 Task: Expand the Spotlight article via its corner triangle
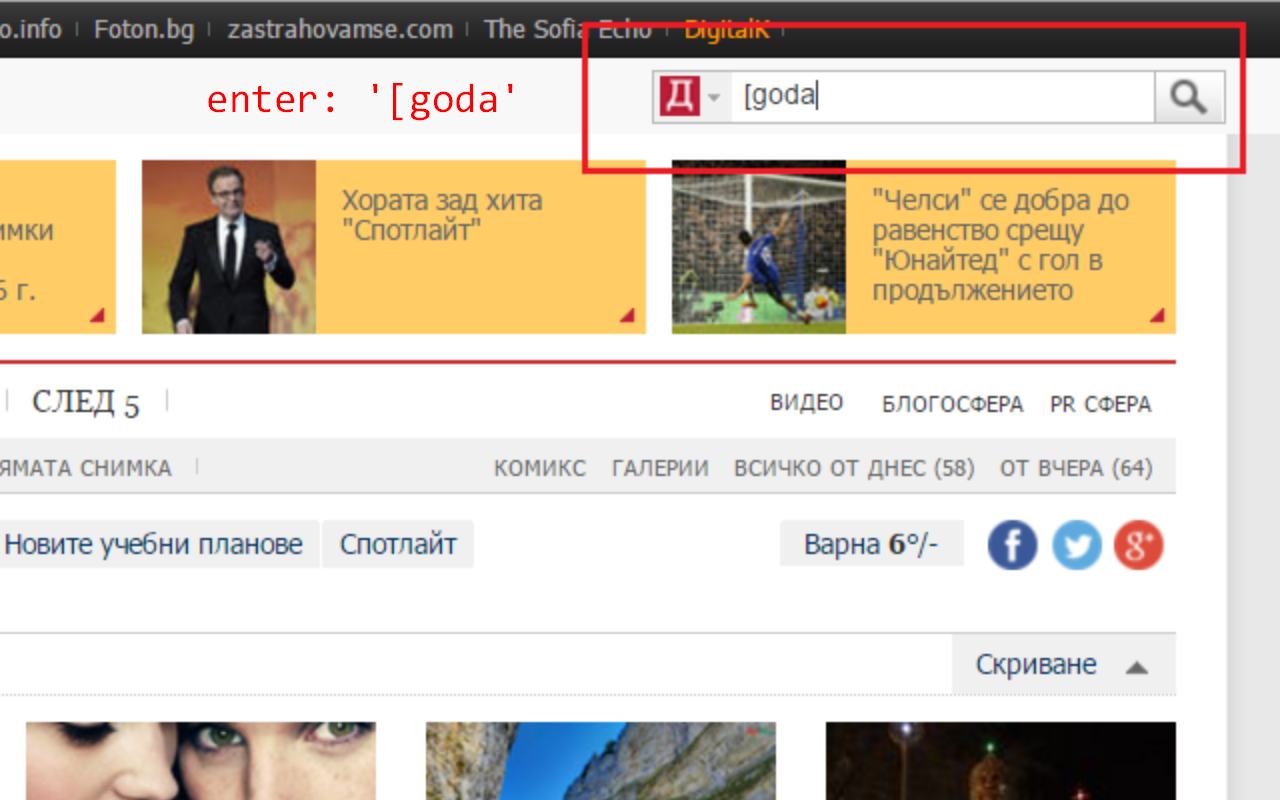pyautogui.click(x=629, y=317)
